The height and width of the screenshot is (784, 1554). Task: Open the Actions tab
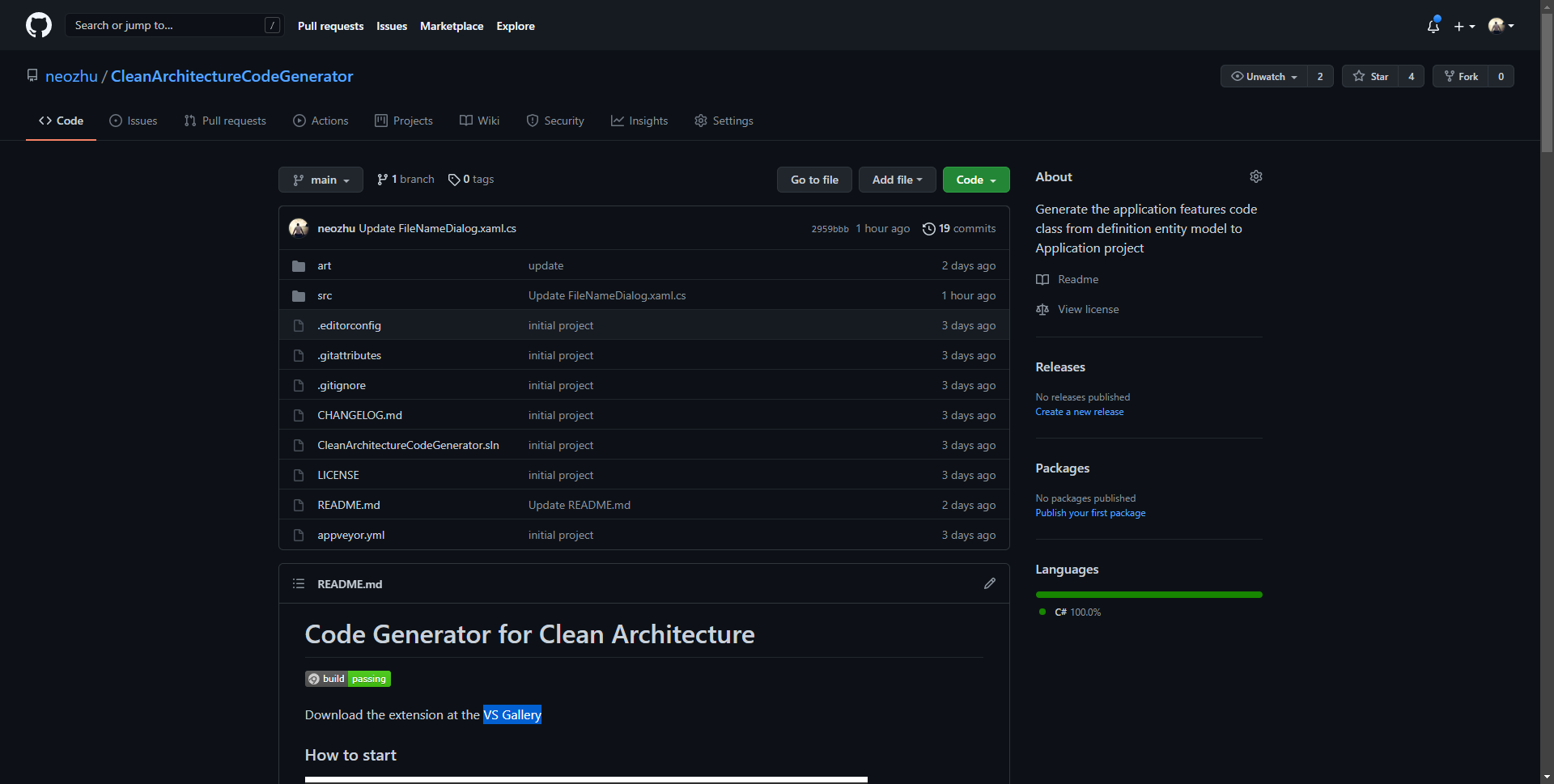pos(321,121)
